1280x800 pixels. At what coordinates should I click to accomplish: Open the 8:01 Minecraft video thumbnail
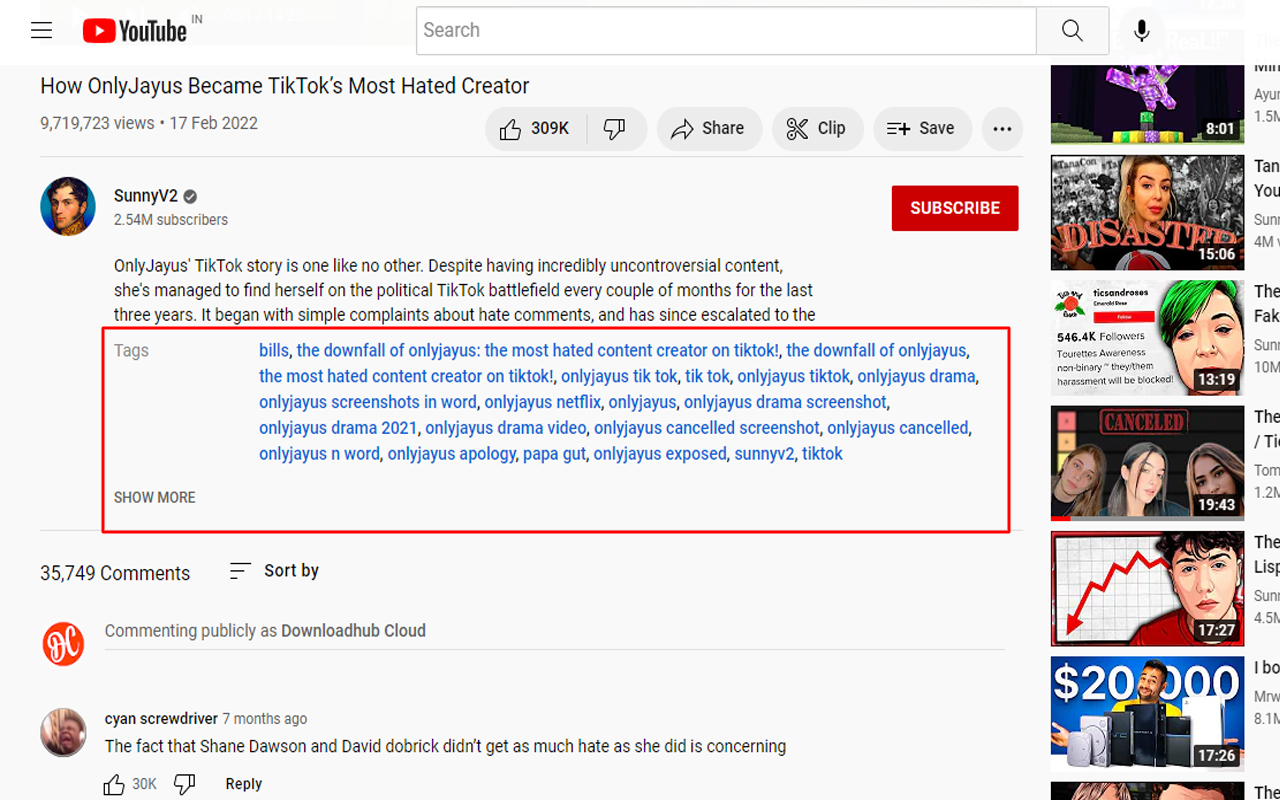pyautogui.click(x=1147, y=102)
